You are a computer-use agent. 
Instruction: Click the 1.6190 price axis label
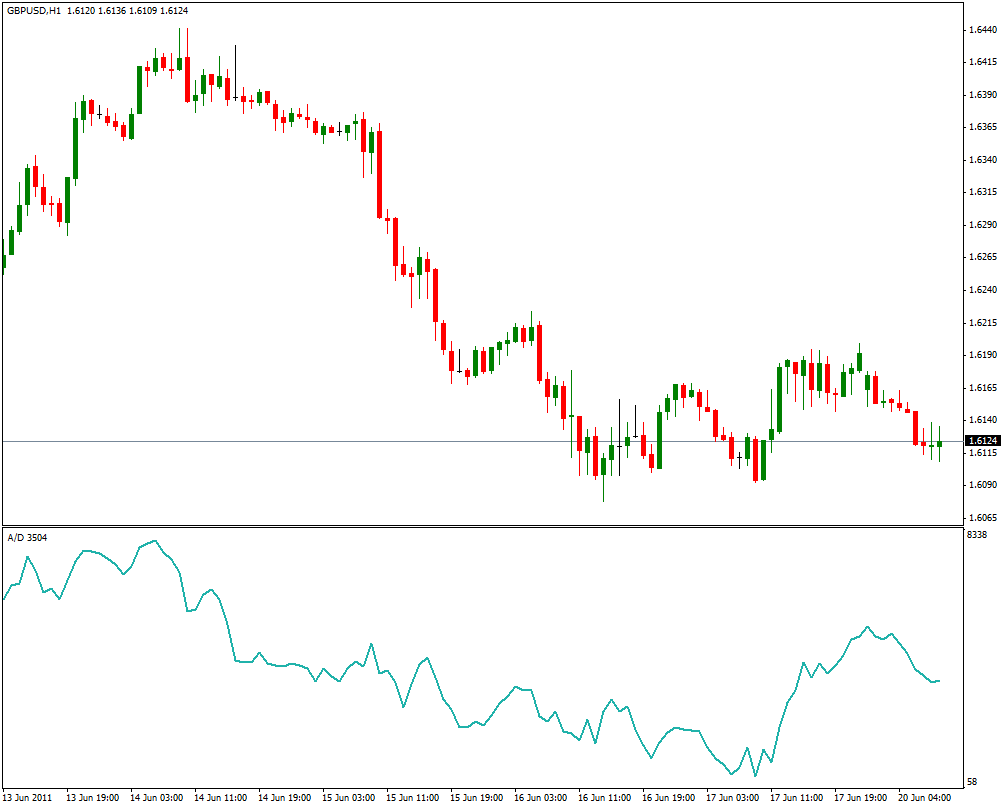[x=983, y=355]
